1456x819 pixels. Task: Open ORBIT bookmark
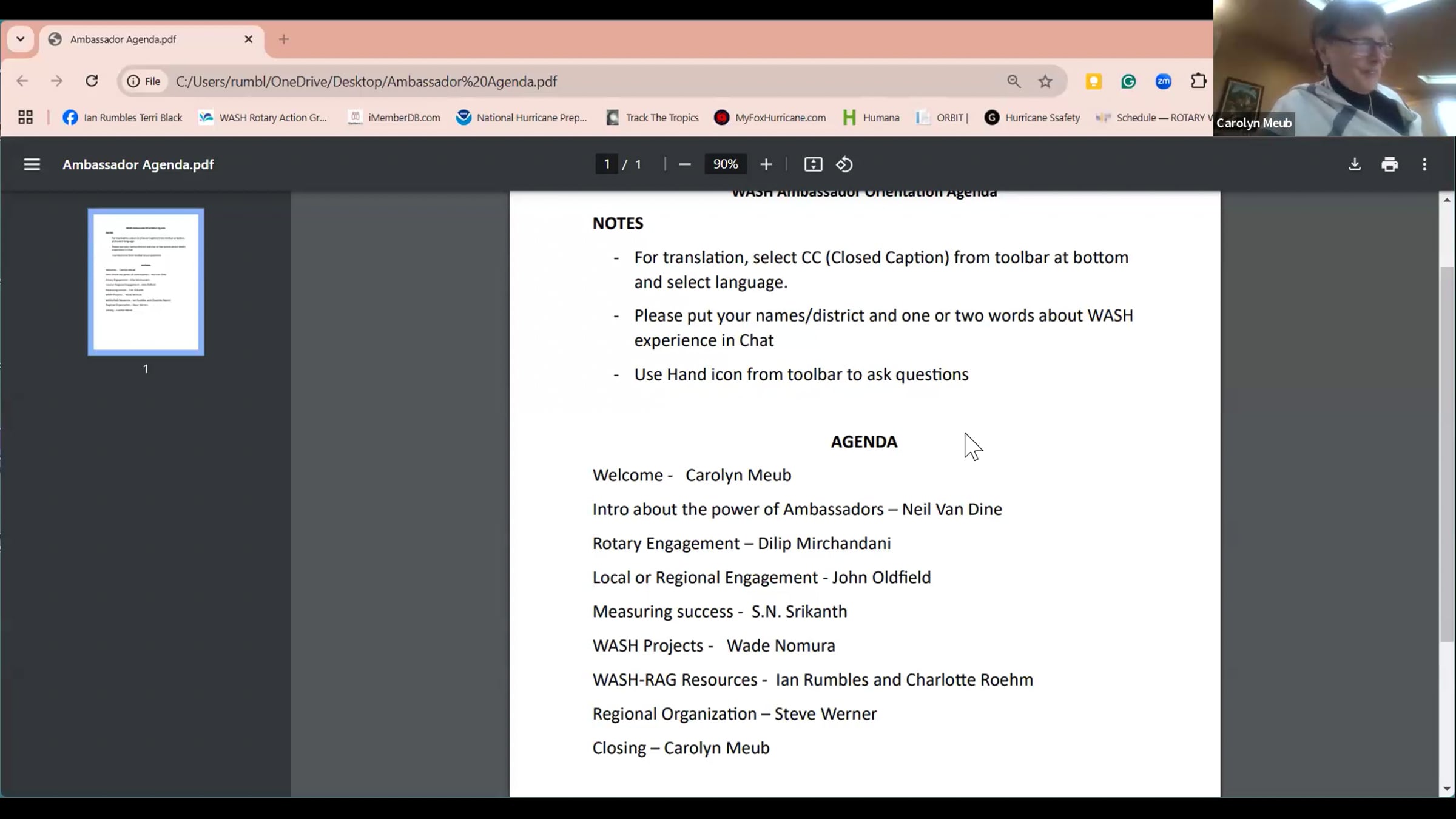[942, 118]
